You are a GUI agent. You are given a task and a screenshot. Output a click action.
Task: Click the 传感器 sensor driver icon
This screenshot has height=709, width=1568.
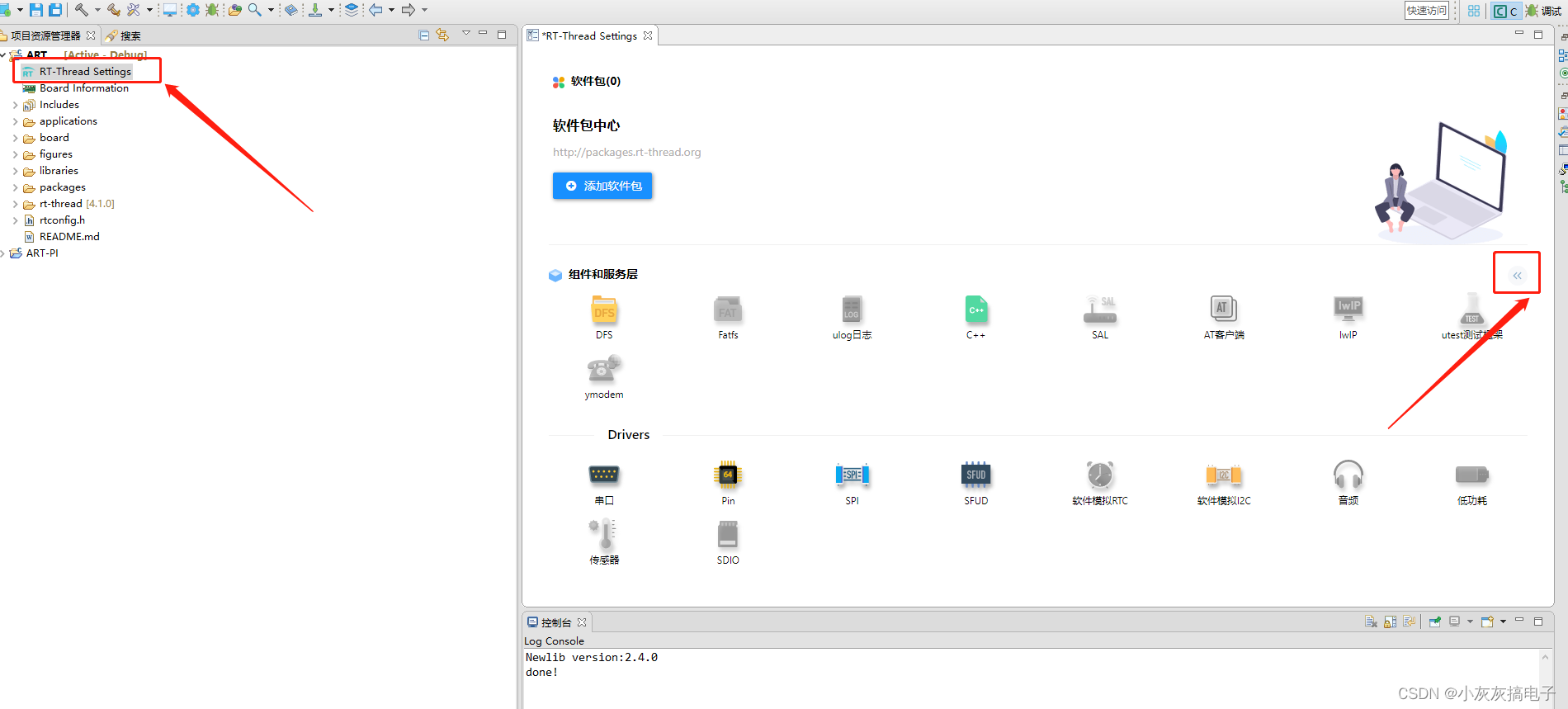(x=604, y=535)
